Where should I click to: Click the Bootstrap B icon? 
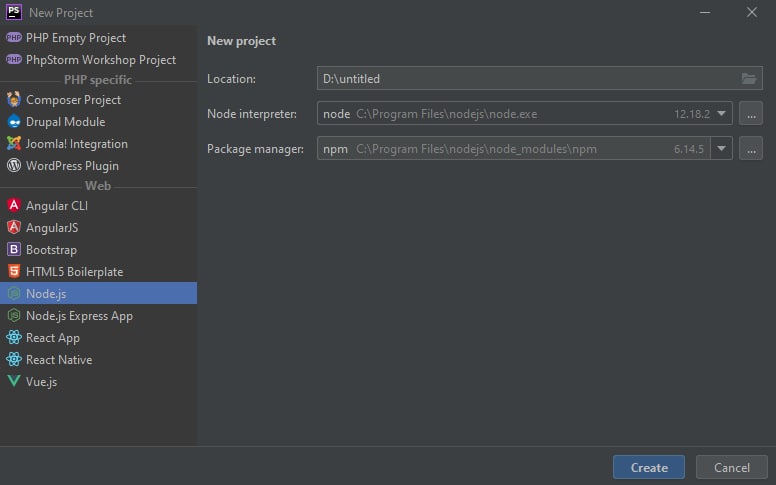pyautogui.click(x=14, y=249)
